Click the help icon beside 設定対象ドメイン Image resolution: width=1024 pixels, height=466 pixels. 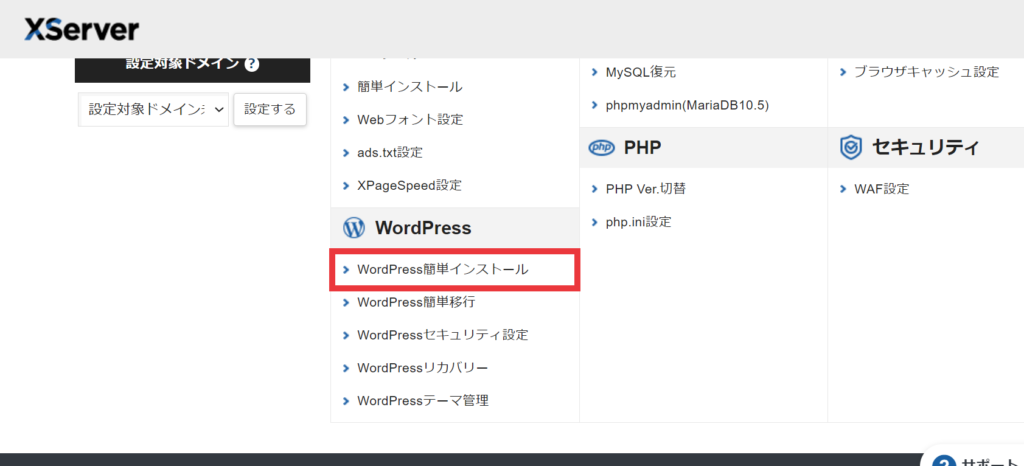click(x=252, y=65)
